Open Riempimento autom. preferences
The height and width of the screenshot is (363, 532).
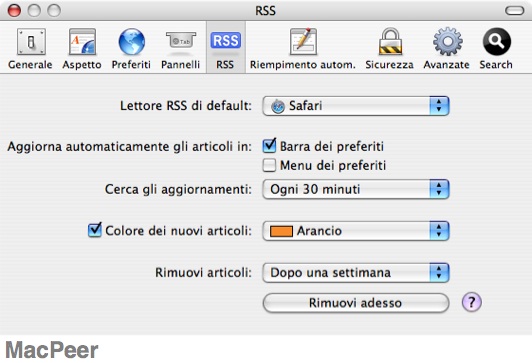[x=303, y=49]
